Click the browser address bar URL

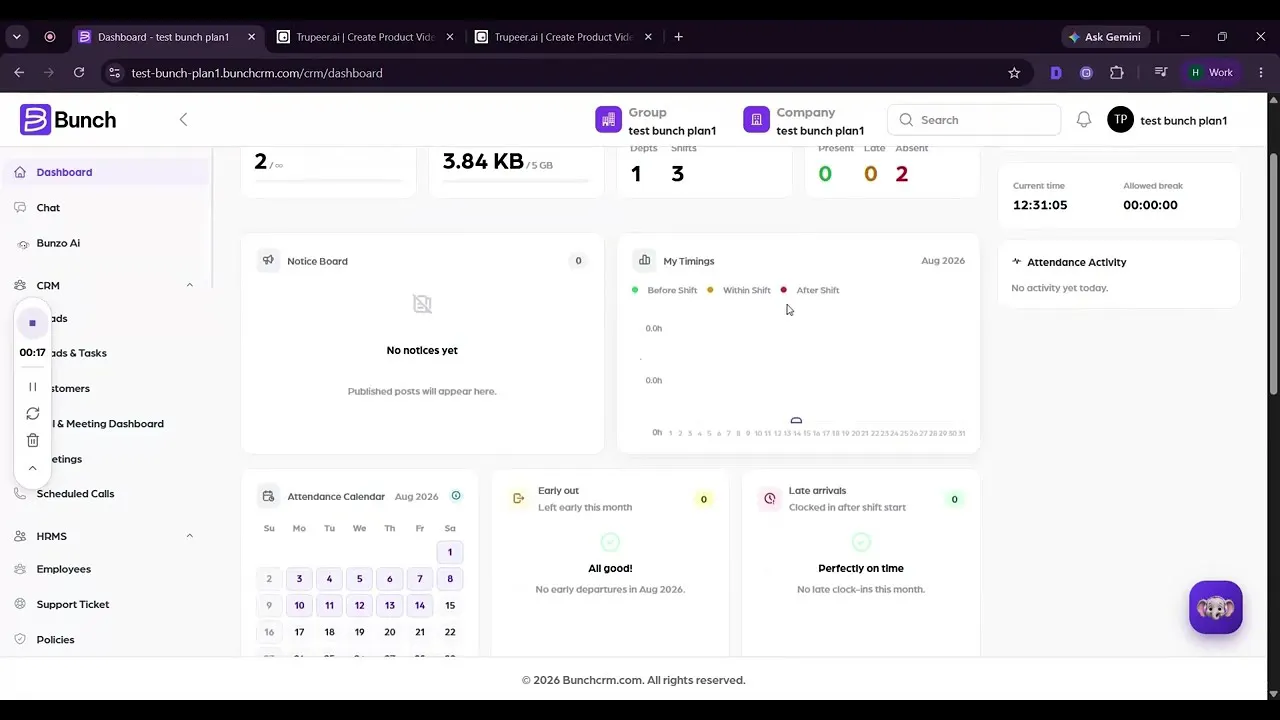[257, 73]
